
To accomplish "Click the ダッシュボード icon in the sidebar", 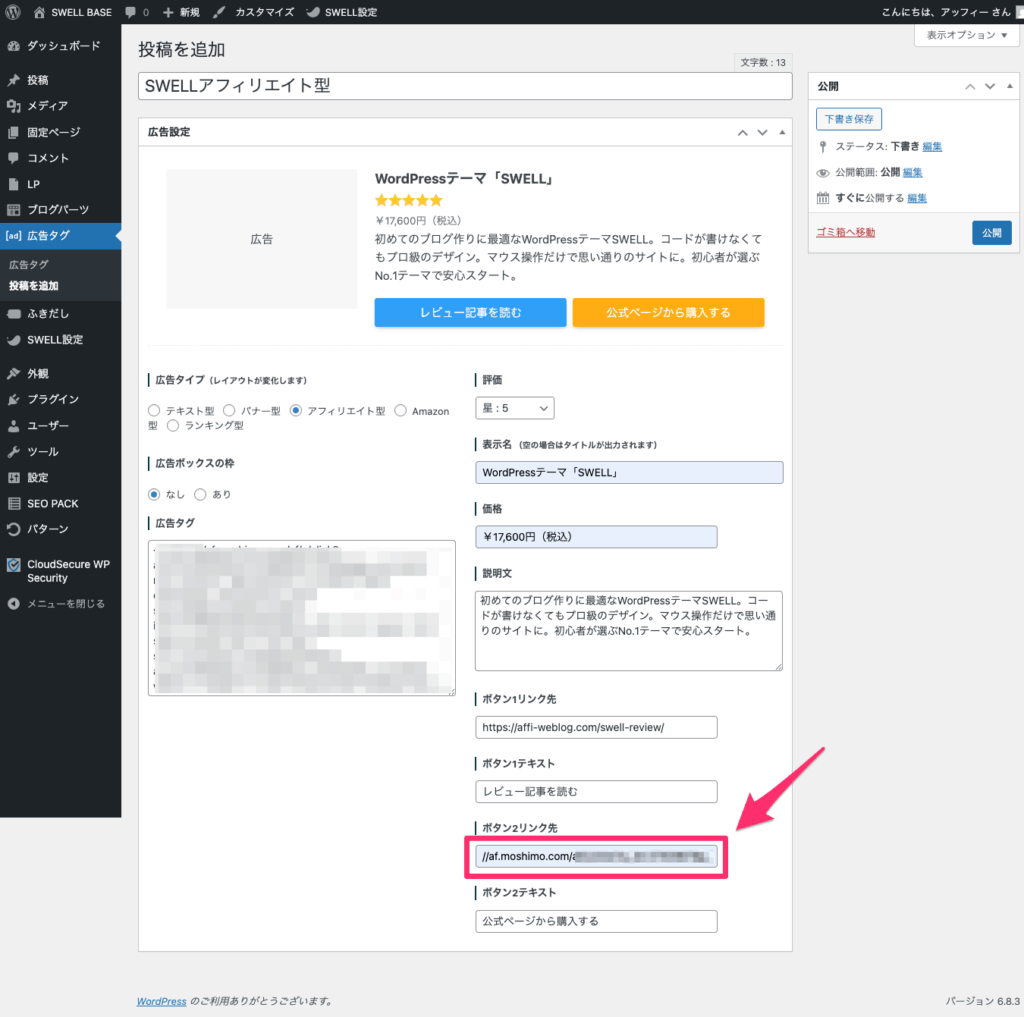I will pos(13,46).
